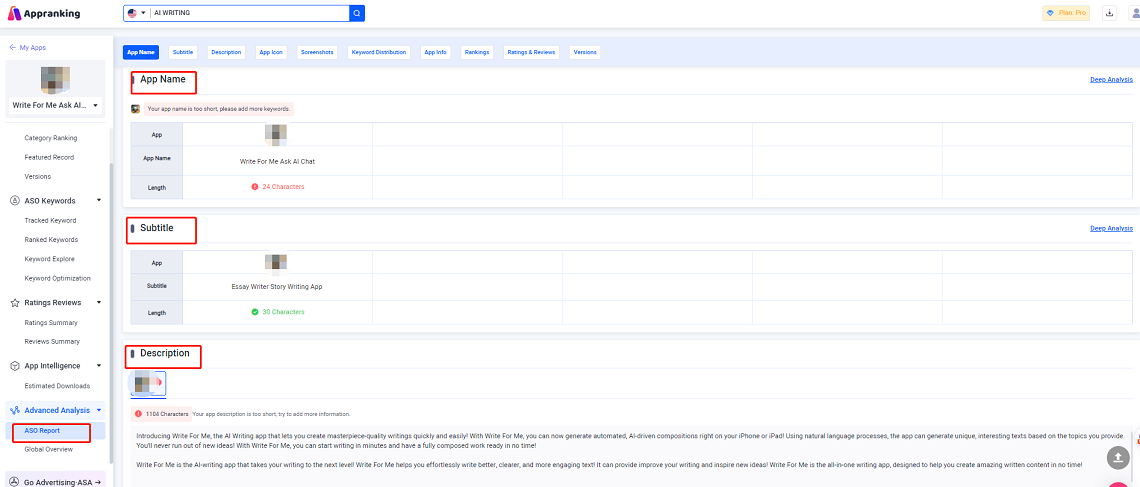Select the Screenshots tab
Screen dimensions: 1140x487
coord(317,52)
